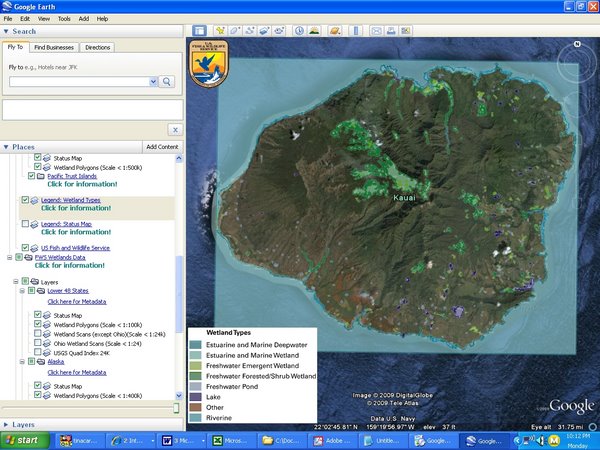
Task: Toggle the sidebar with the toolbar button
Action: pyautogui.click(x=199, y=31)
